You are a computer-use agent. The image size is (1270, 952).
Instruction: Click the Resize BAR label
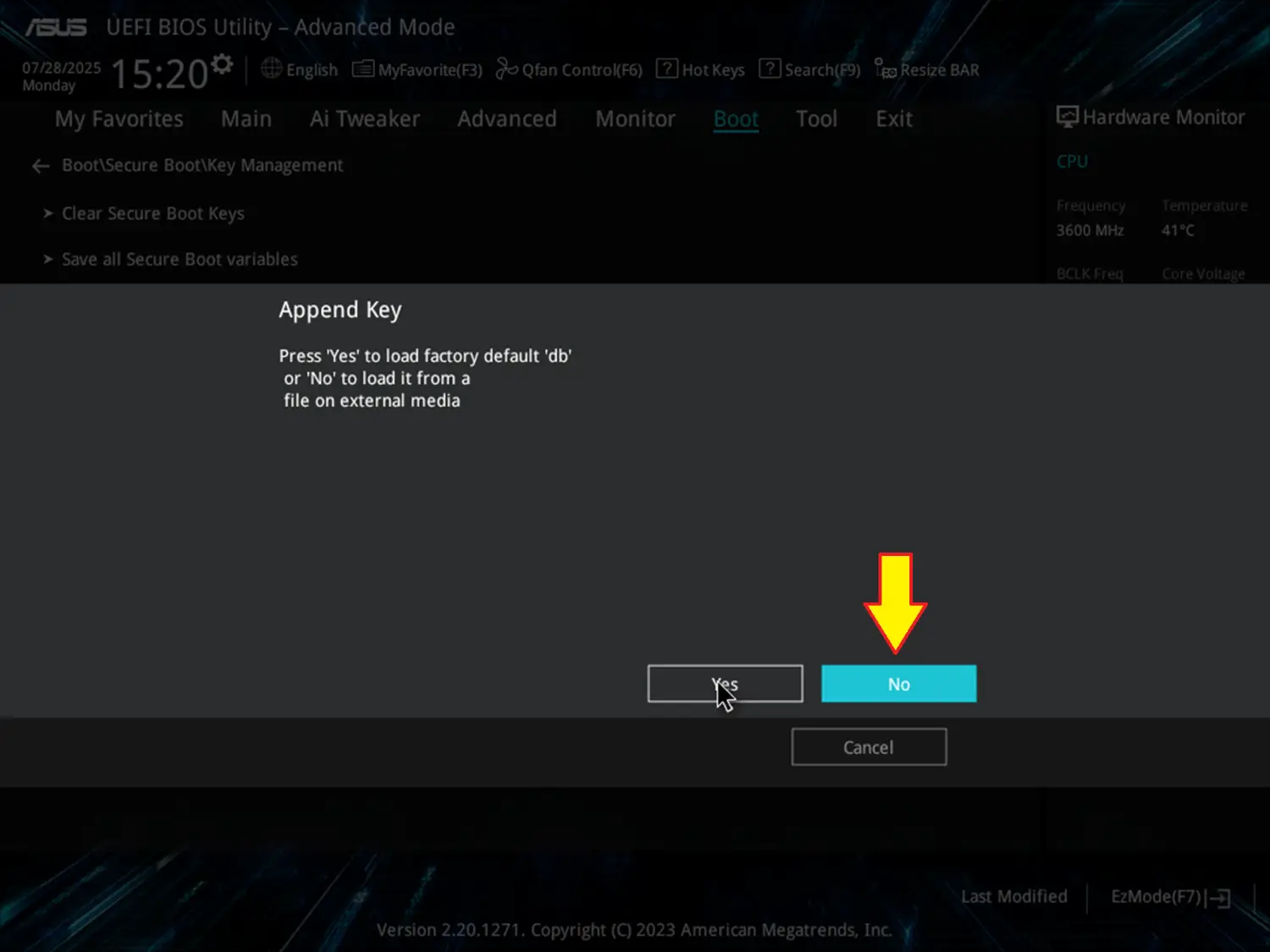pos(940,70)
